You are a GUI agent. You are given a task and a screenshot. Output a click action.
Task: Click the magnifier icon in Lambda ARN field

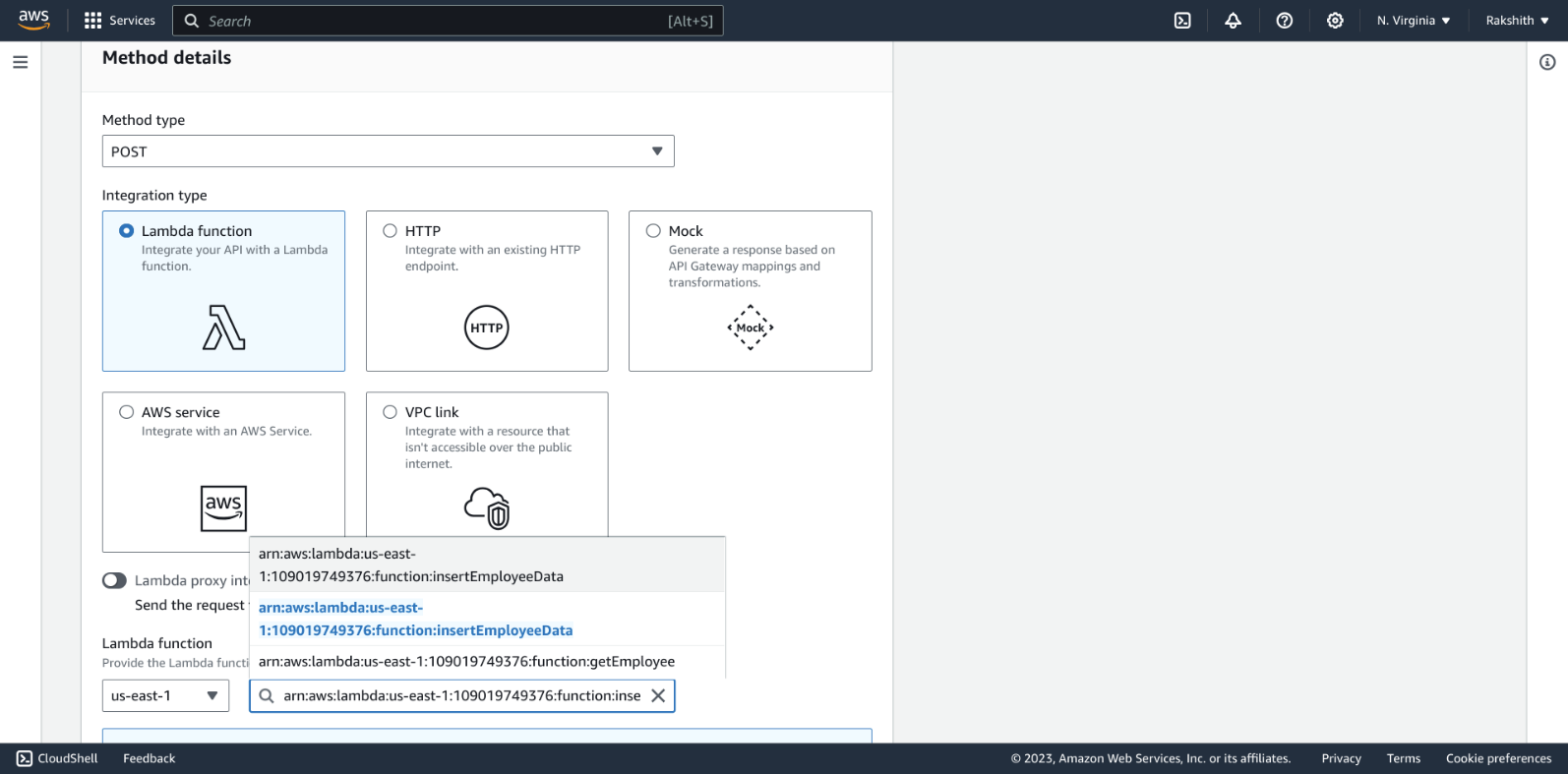point(266,695)
